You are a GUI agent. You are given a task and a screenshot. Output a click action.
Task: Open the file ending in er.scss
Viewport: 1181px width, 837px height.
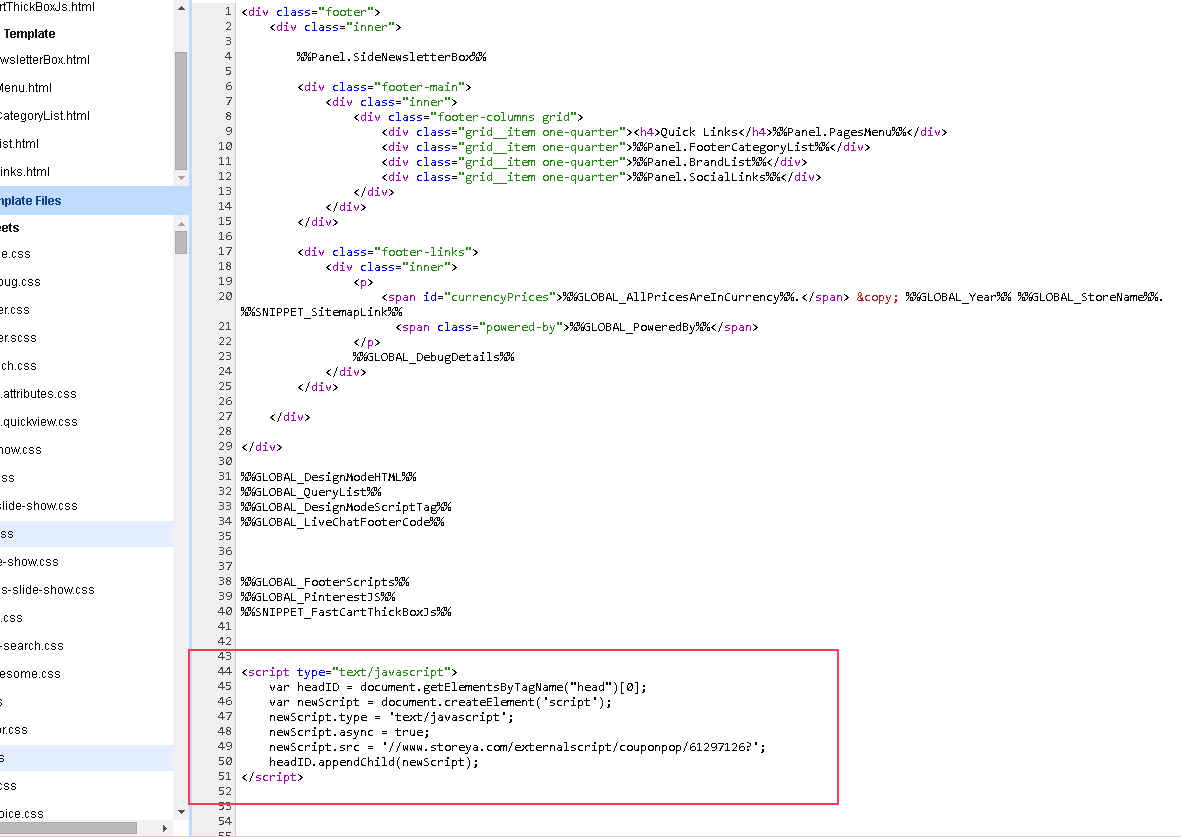(19, 338)
